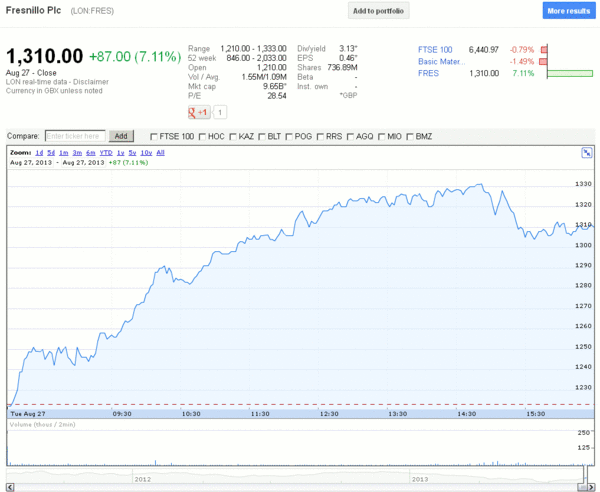600x492 pixels.
Task: Click the +87.00 (7.11%) change text
Action: (x=135, y=57)
